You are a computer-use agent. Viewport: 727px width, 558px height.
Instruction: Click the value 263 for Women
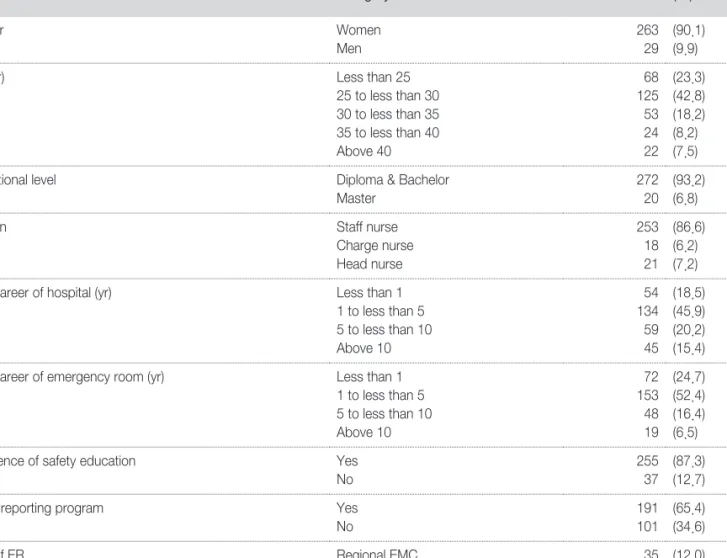pos(647,30)
